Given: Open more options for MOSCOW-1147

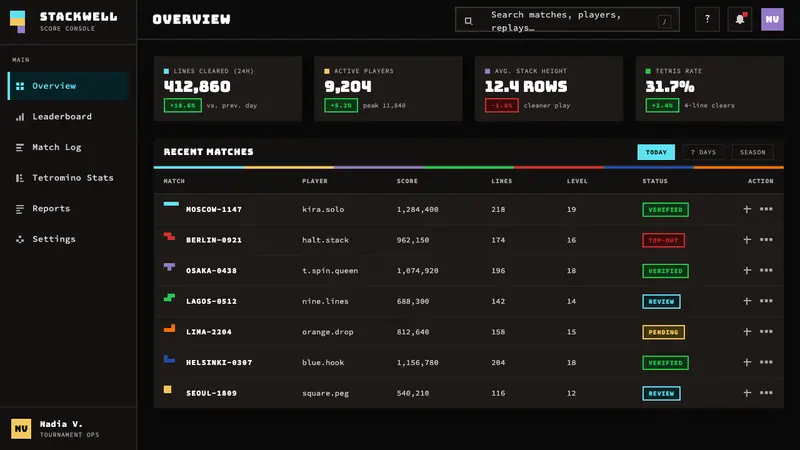Looking at the screenshot, I should [766, 209].
